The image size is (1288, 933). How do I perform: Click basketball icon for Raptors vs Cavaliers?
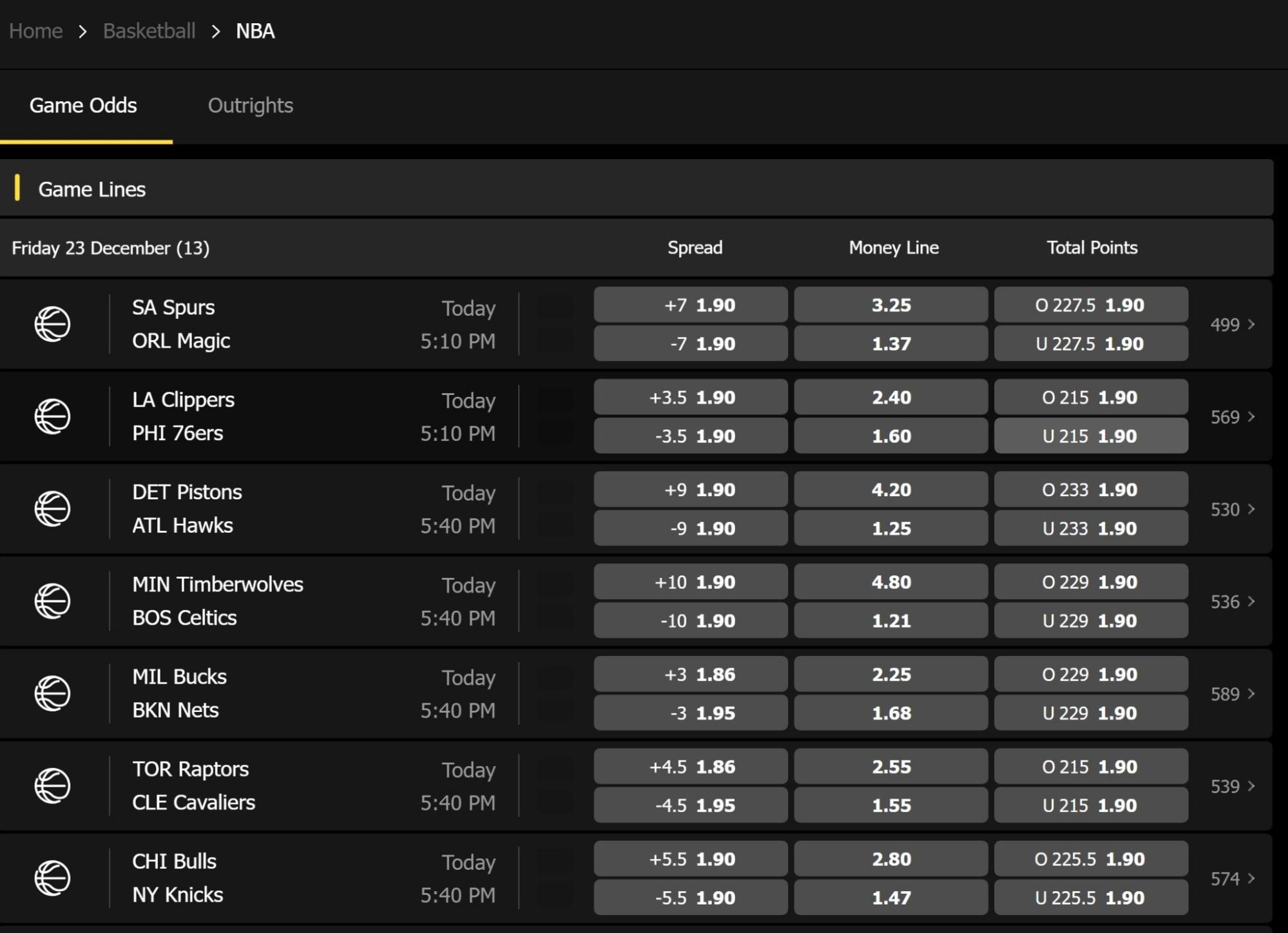tap(52, 785)
